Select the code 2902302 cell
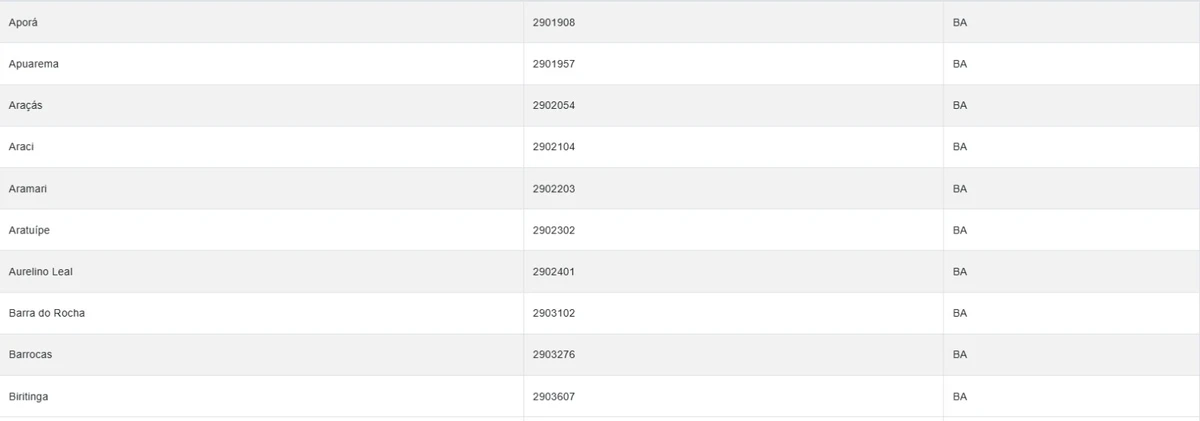The image size is (1200, 421). (554, 230)
